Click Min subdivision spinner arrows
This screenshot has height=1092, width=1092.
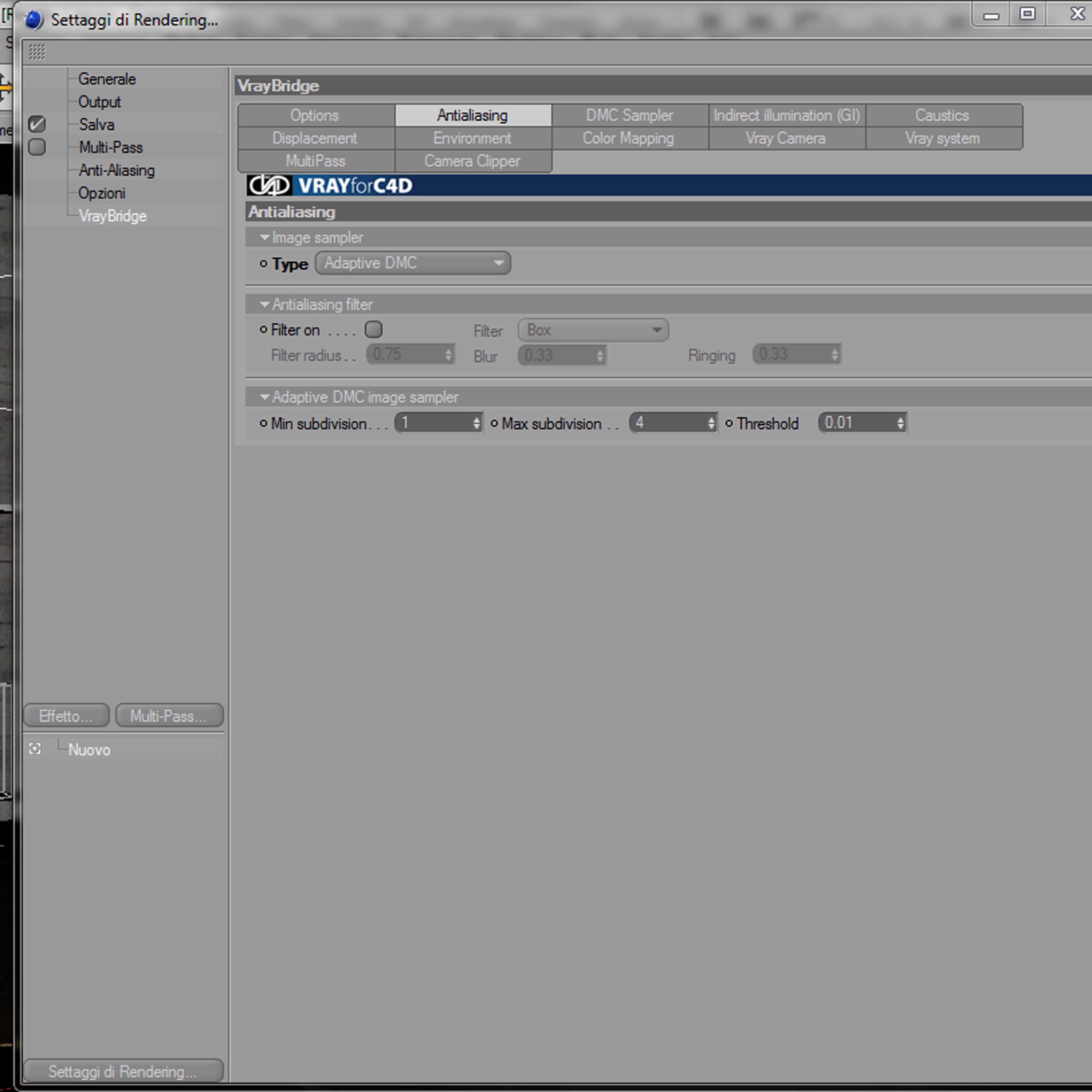point(477,423)
